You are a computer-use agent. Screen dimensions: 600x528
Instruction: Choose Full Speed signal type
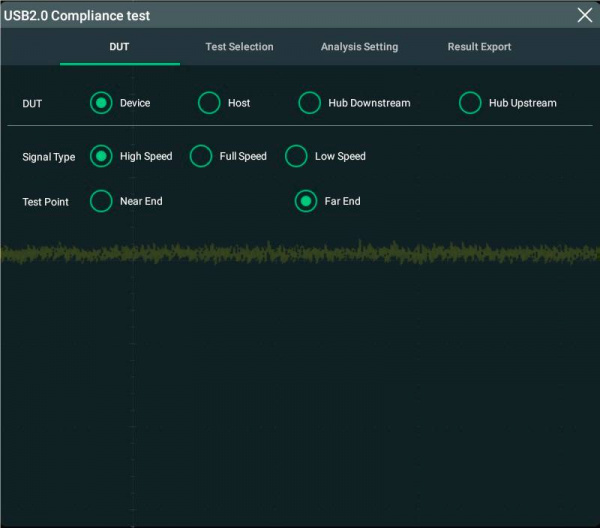201,156
